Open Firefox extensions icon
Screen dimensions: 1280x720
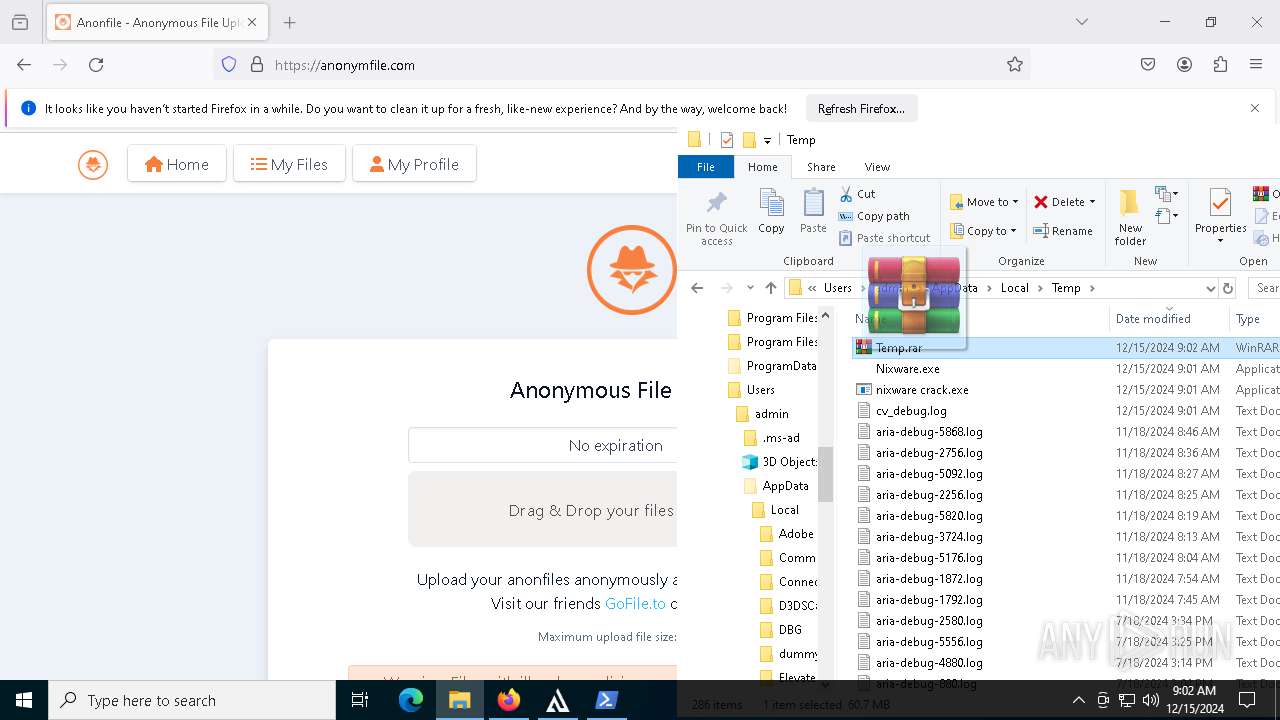coord(1220,65)
